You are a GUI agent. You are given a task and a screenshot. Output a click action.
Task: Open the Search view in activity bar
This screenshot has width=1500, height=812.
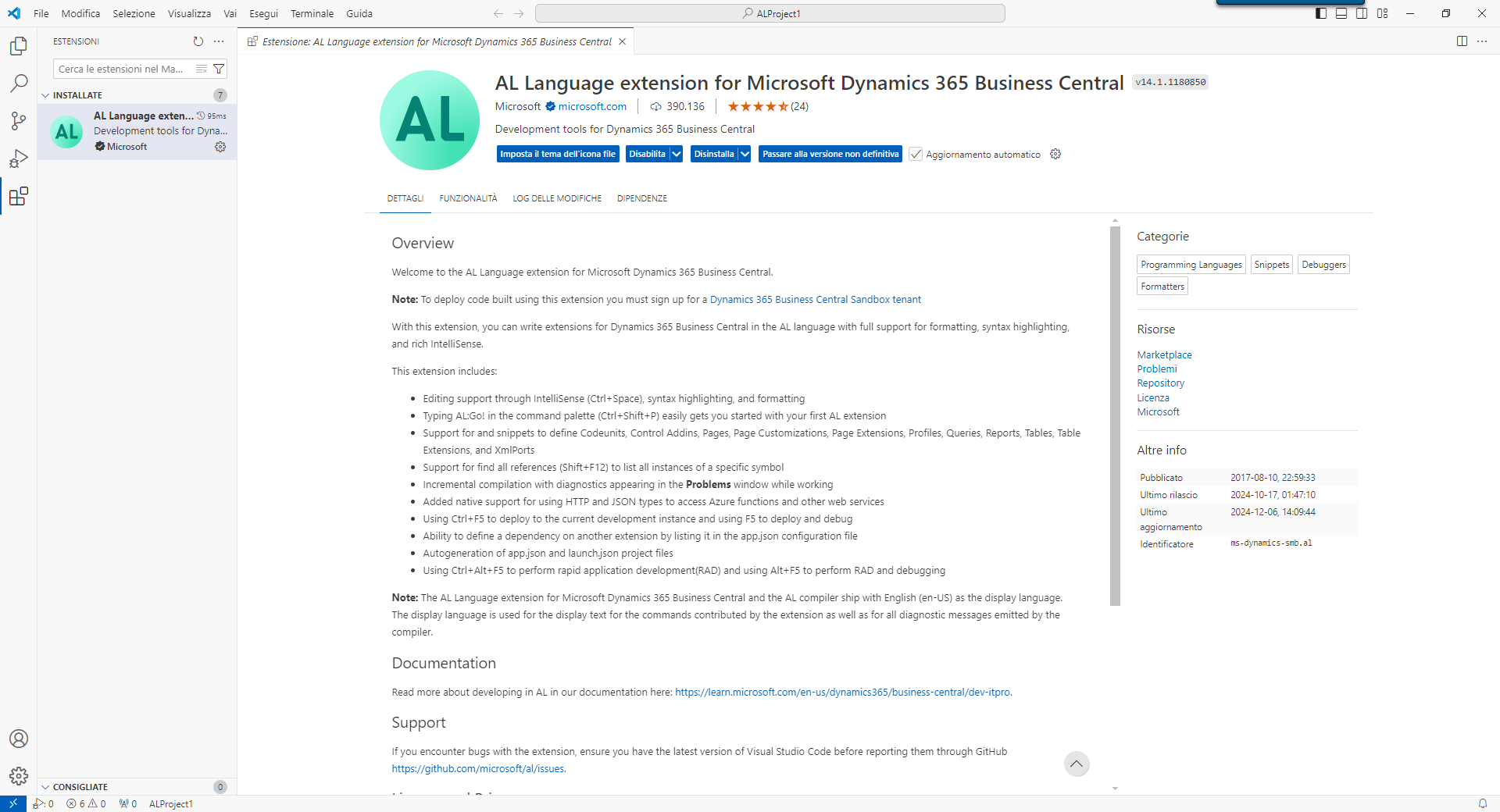pyautogui.click(x=19, y=84)
